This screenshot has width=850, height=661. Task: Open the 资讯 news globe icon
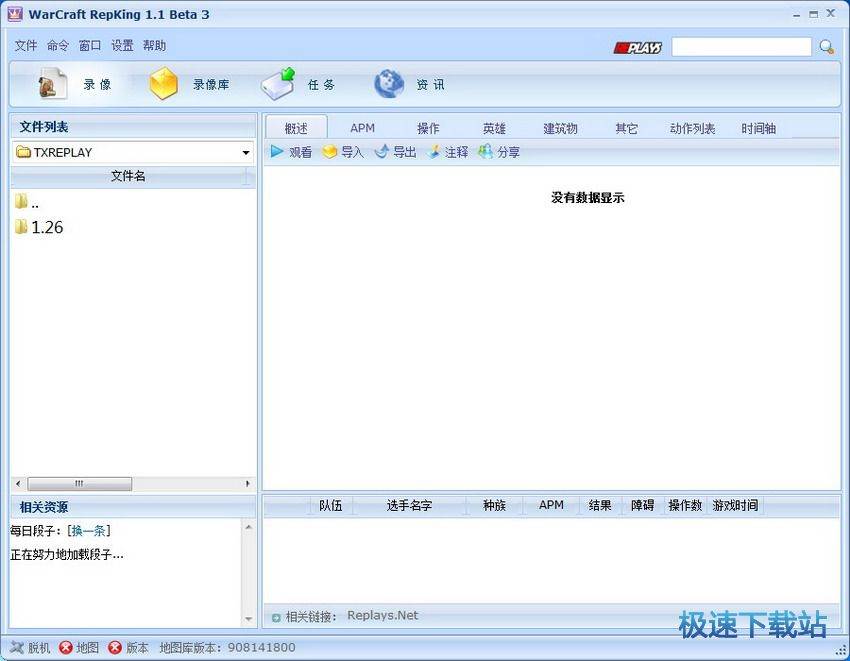click(x=389, y=83)
